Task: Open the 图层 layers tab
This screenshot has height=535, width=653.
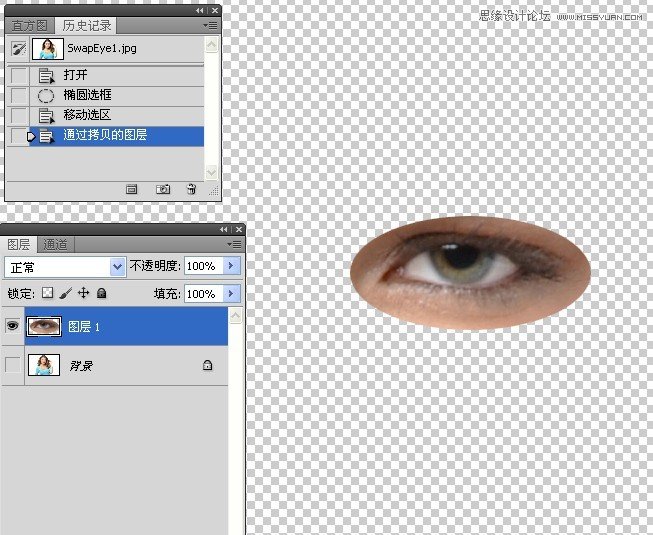Action: click(x=19, y=244)
